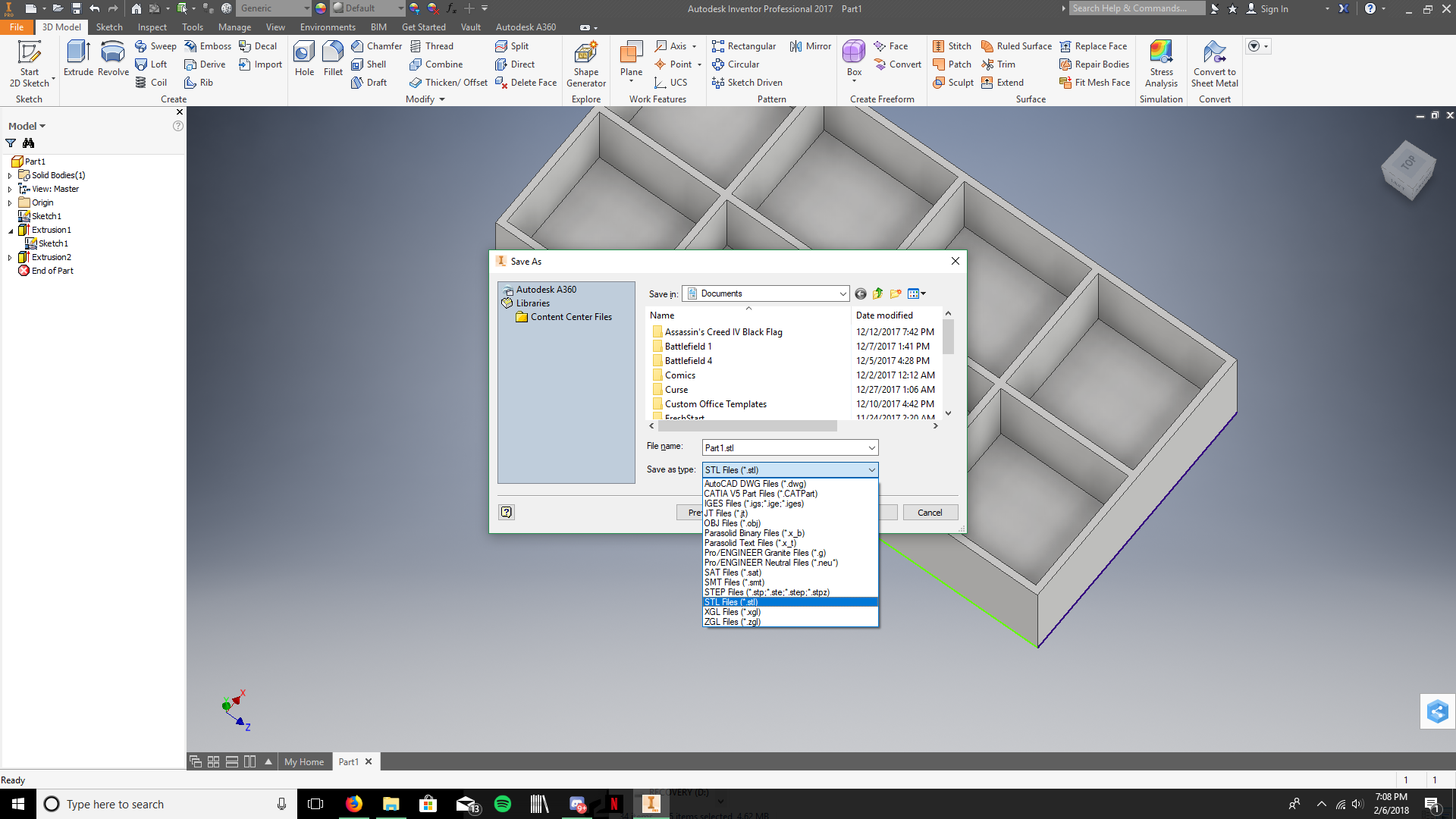Activate the Fillet tool

click(x=333, y=58)
